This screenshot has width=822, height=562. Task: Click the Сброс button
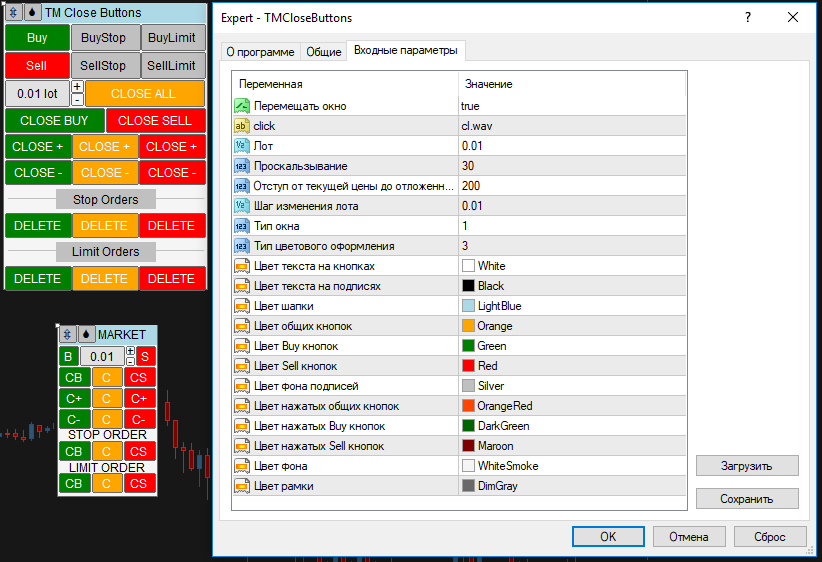(770, 536)
